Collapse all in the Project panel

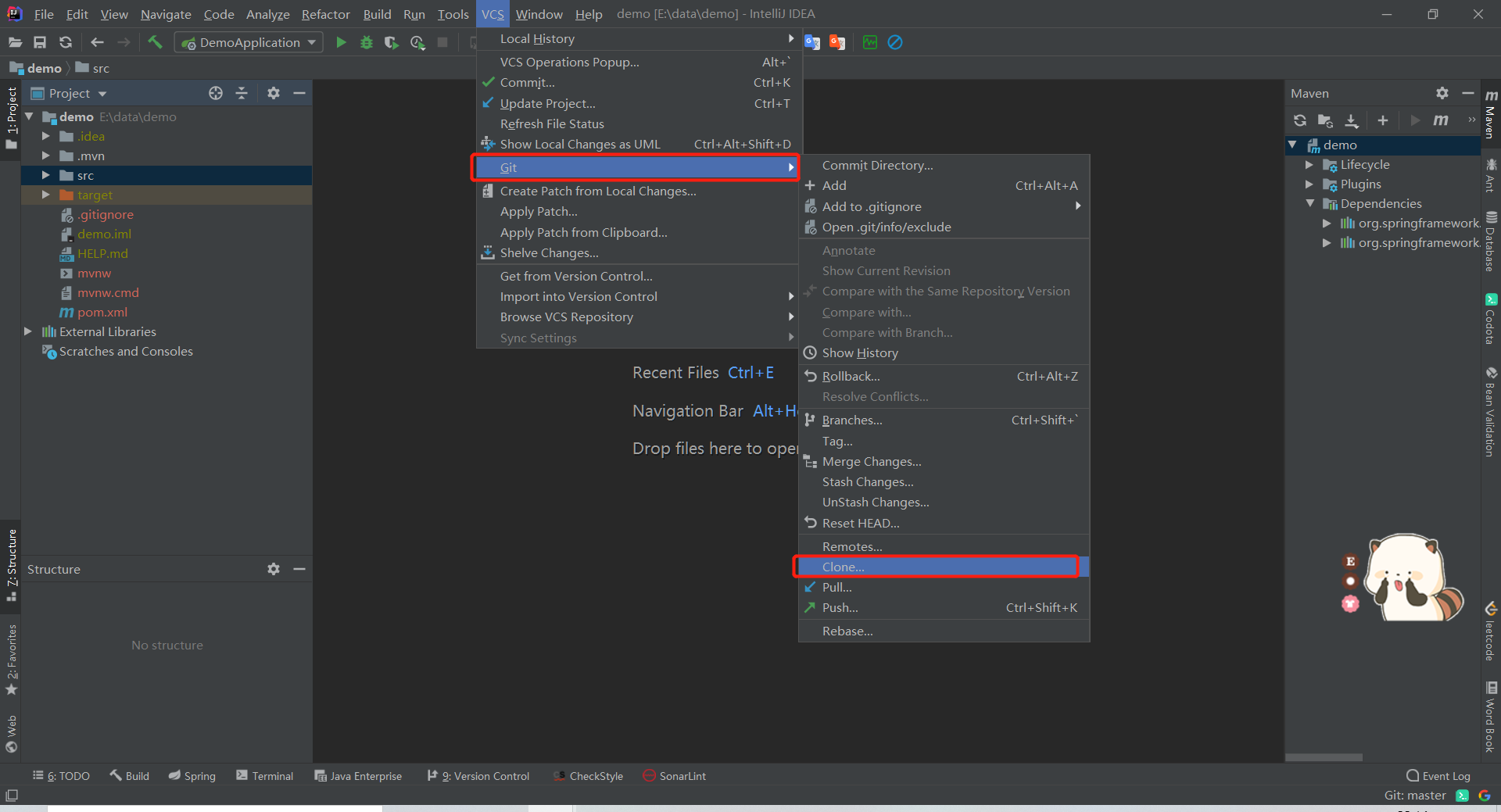(242, 93)
